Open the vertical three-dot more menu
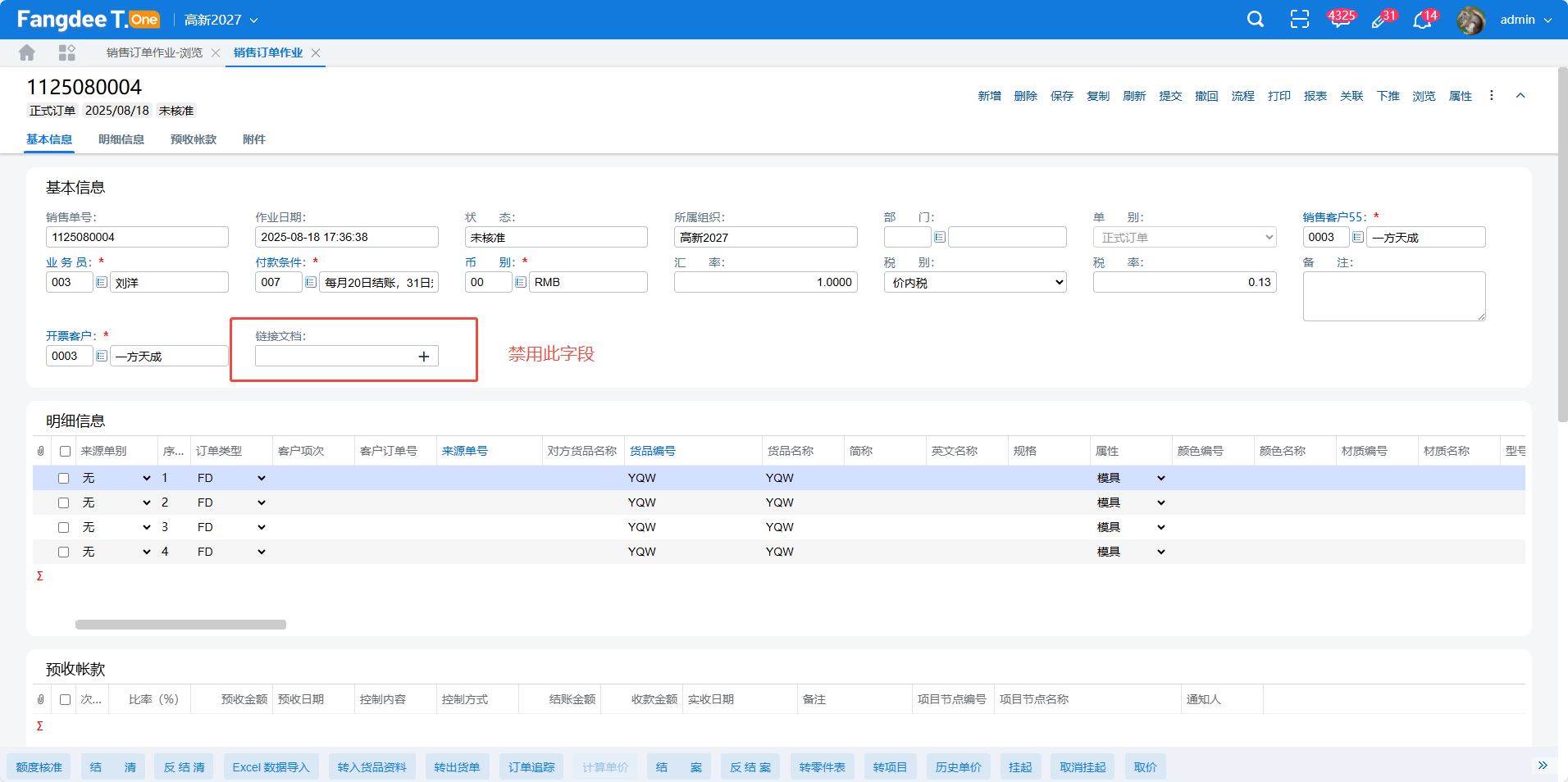 [x=1491, y=96]
